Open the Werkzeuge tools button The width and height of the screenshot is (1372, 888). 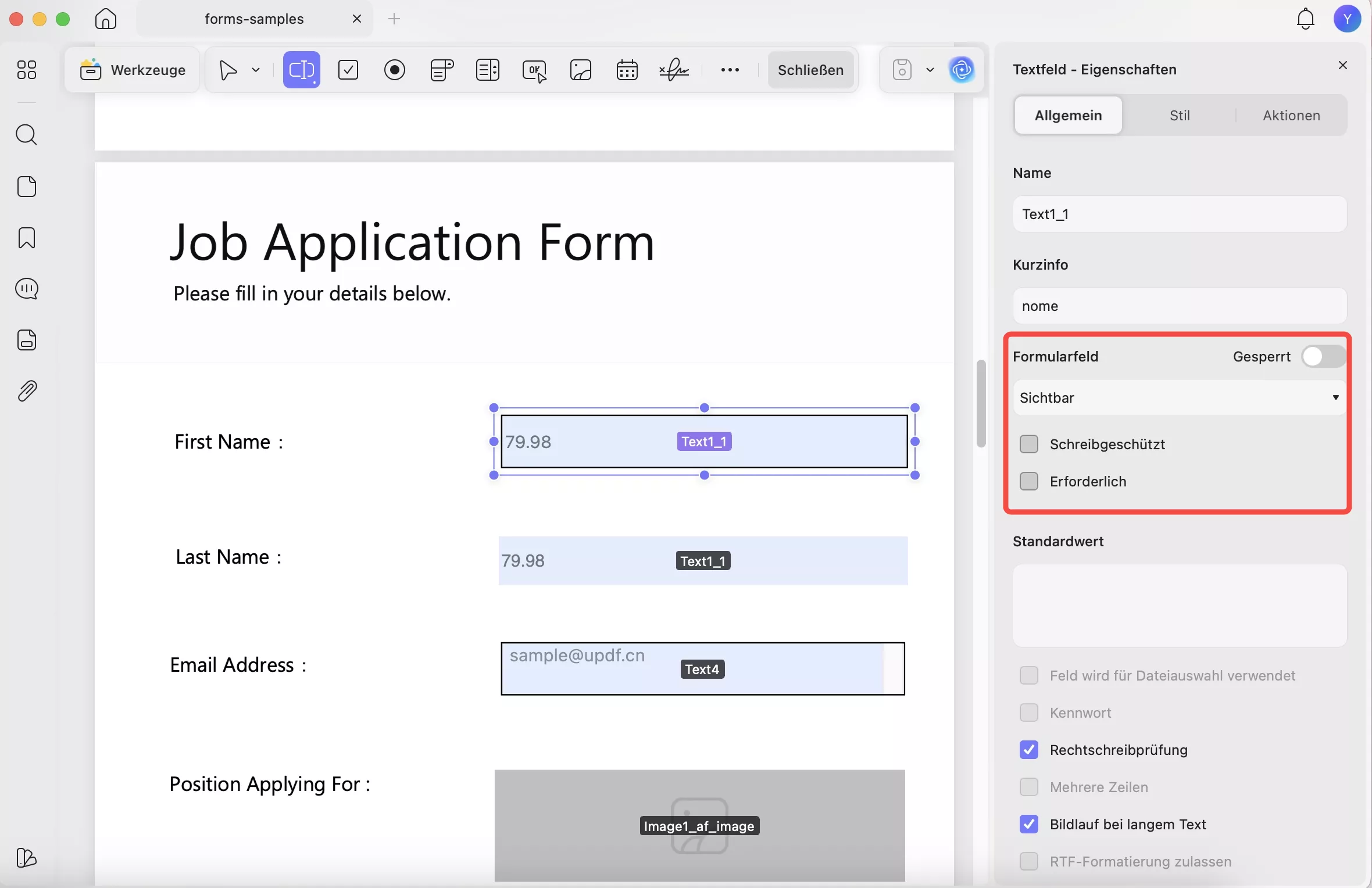pos(133,70)
